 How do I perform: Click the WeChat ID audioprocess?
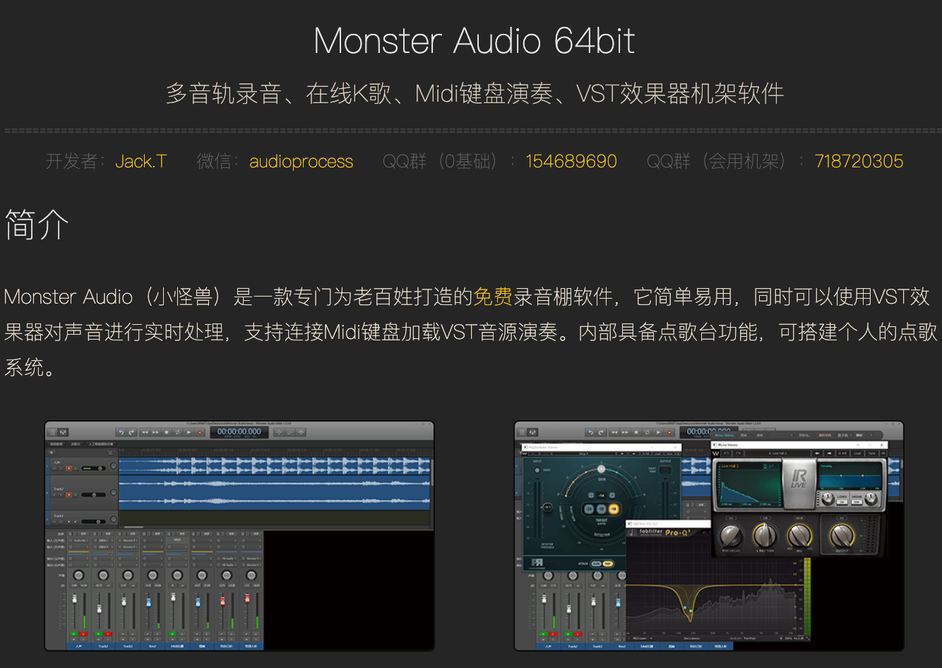click(x=301, y=161)
